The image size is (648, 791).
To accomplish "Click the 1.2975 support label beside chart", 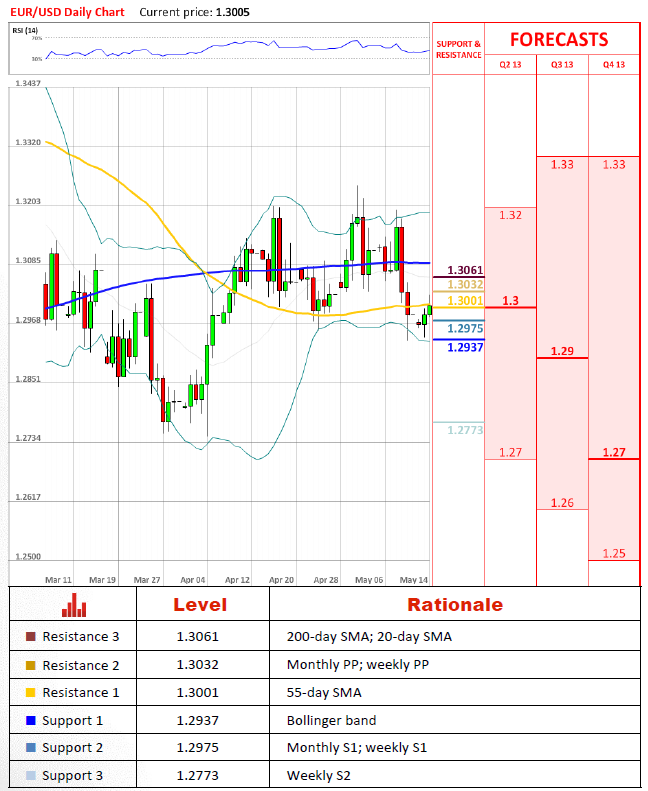I will coord(465,329).
